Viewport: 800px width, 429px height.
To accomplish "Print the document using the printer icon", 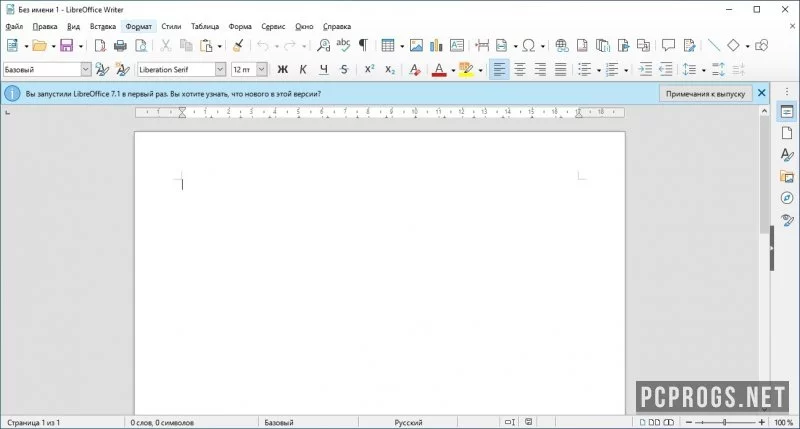I will (120, 45).
